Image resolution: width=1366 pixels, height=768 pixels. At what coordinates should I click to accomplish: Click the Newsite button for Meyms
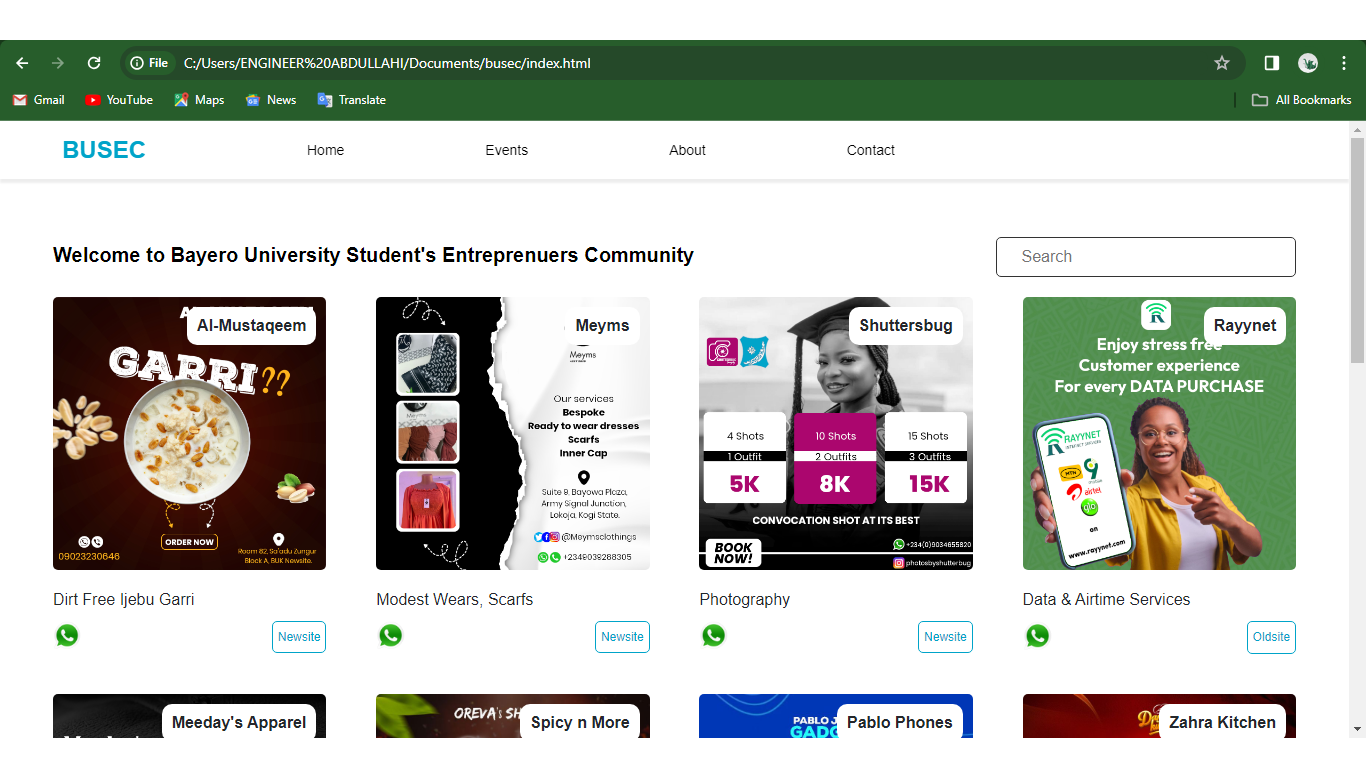(622, 637)
